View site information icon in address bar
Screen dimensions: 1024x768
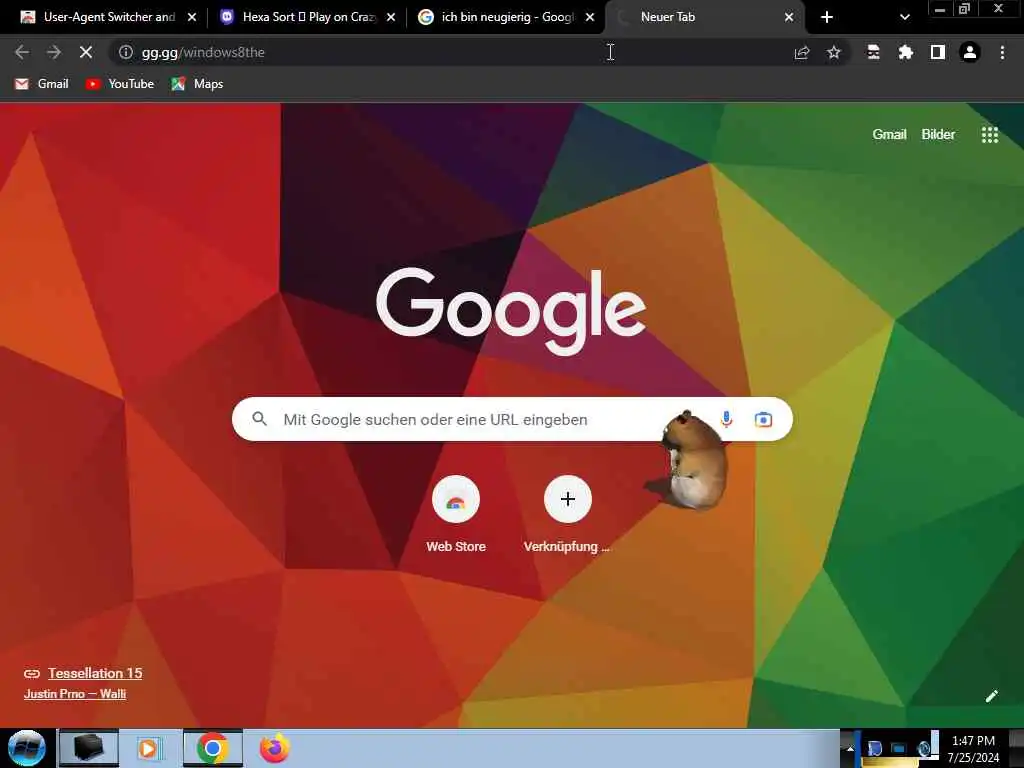[x=125, y=52]
